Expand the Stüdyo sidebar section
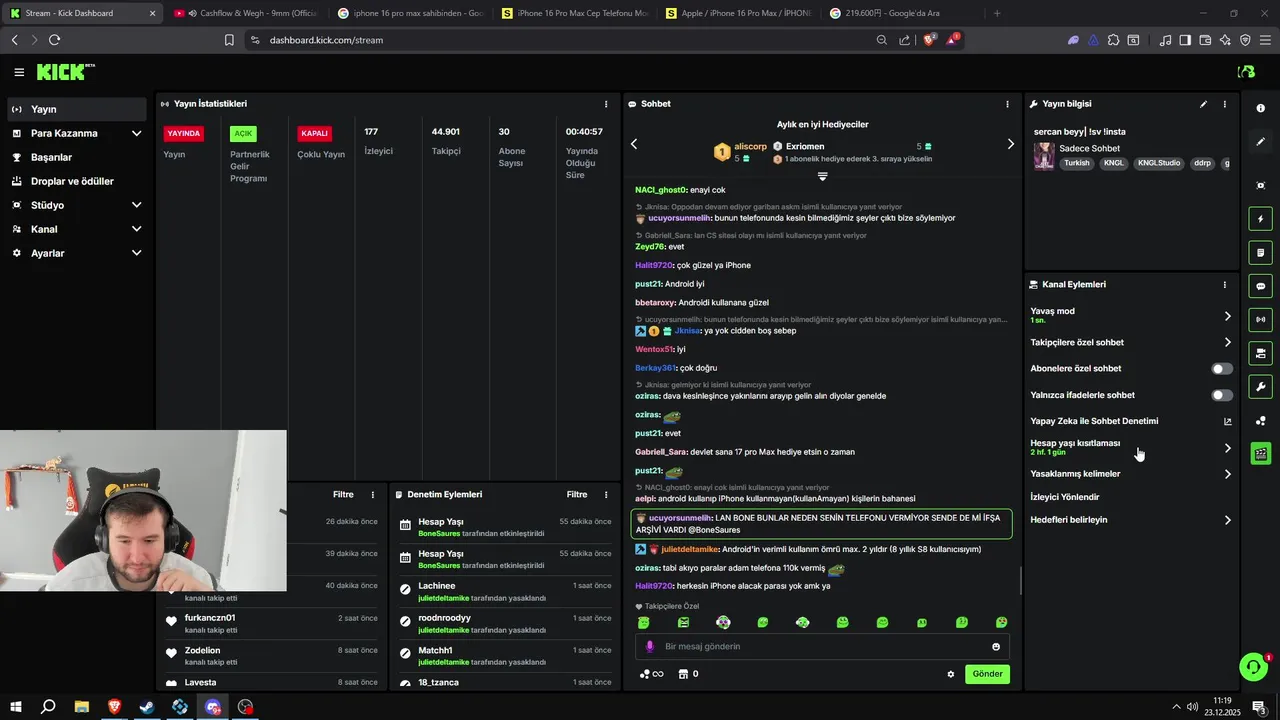This screenshot has width=1280, height=720. [136, 205]
